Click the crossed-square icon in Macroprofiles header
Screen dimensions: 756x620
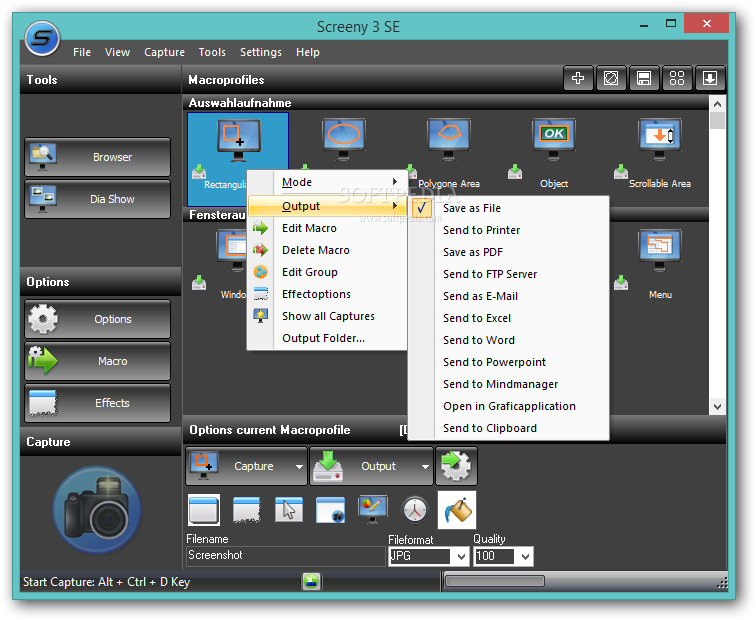611,78
